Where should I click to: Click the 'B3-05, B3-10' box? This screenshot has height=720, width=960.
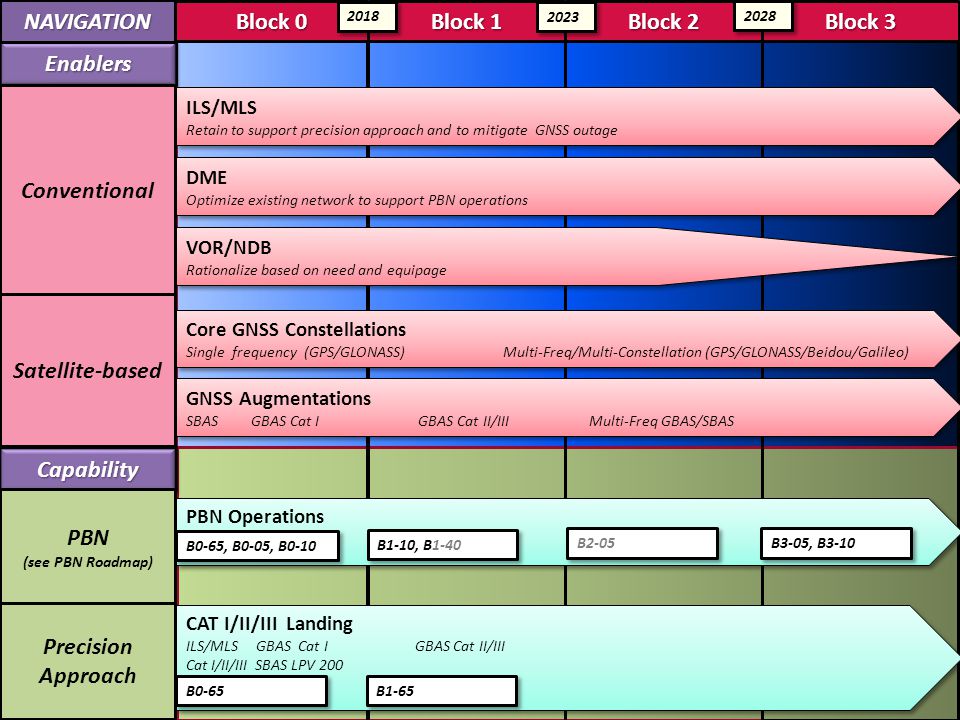pyautogui.click(x=836, y=543)
